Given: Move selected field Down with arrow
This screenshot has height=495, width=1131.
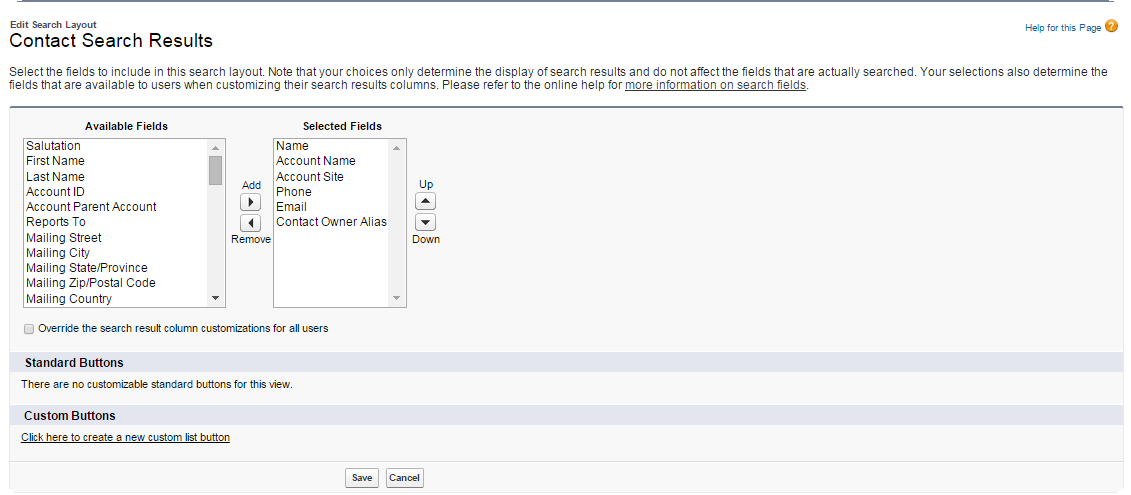Looking at the screenshot, I should coord(426,222).
